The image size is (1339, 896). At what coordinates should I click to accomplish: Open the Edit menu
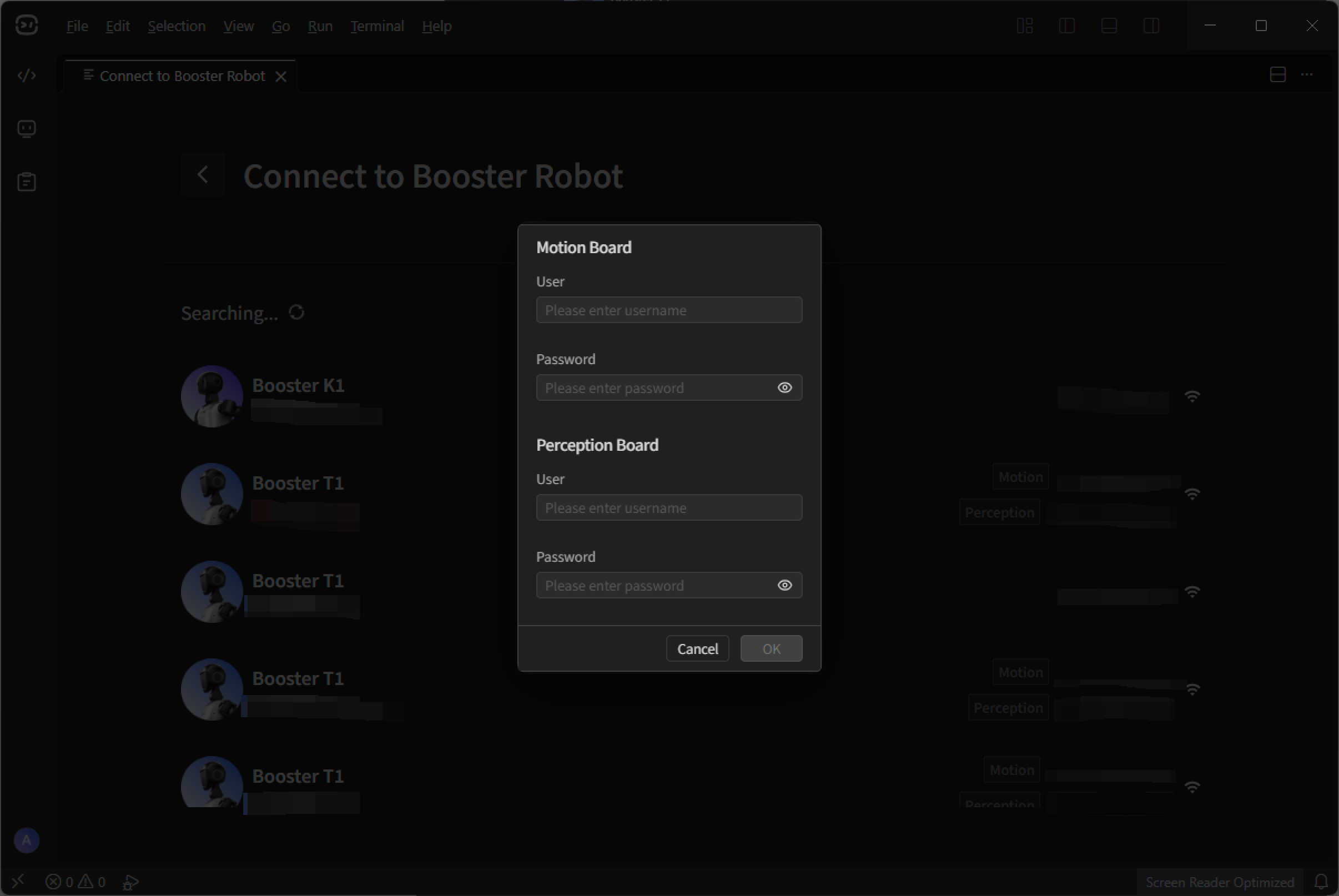coord(118,26)
